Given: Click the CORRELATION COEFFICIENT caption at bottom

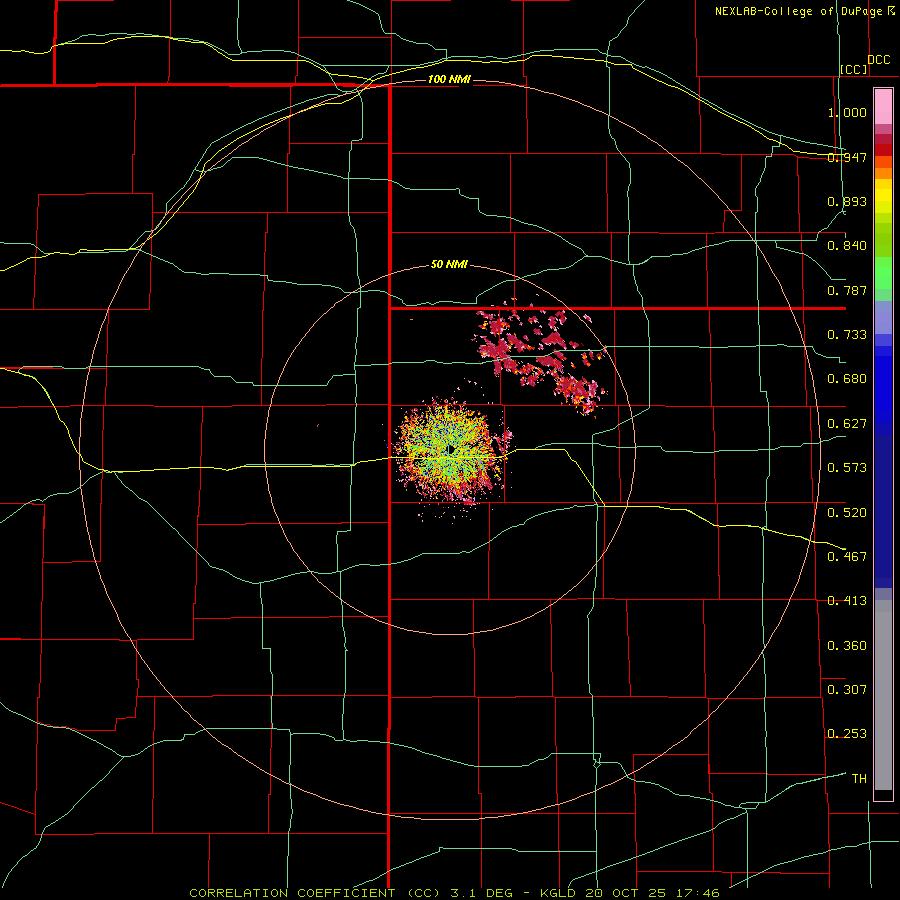Looking at the screenshot, I should 455,893.
